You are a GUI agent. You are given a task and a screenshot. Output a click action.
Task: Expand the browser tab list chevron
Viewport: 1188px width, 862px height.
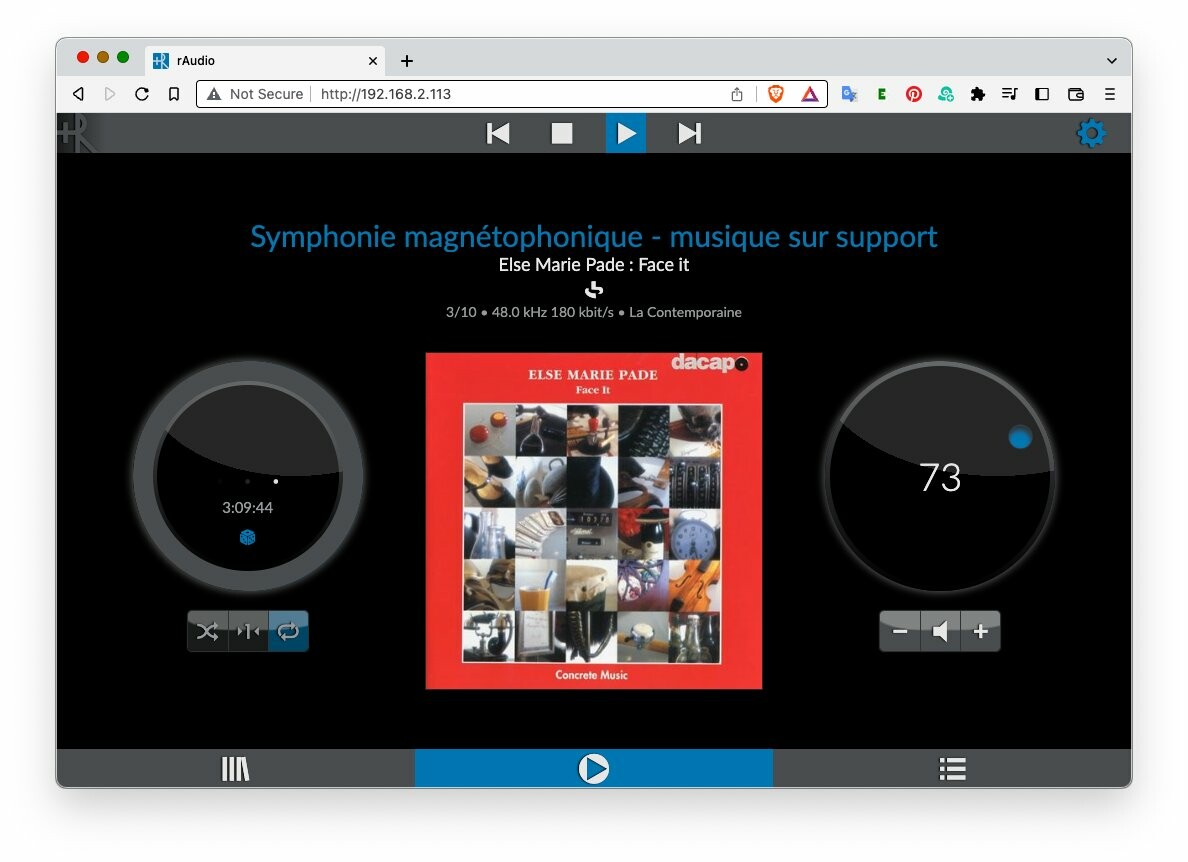click(1111, 61)
